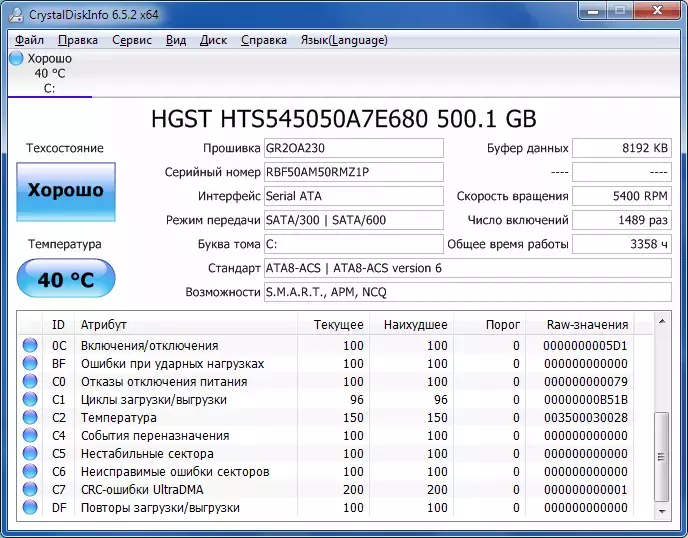
Task: Select row Повторы загрузки/выгрузки
Action: pos(335,507)
